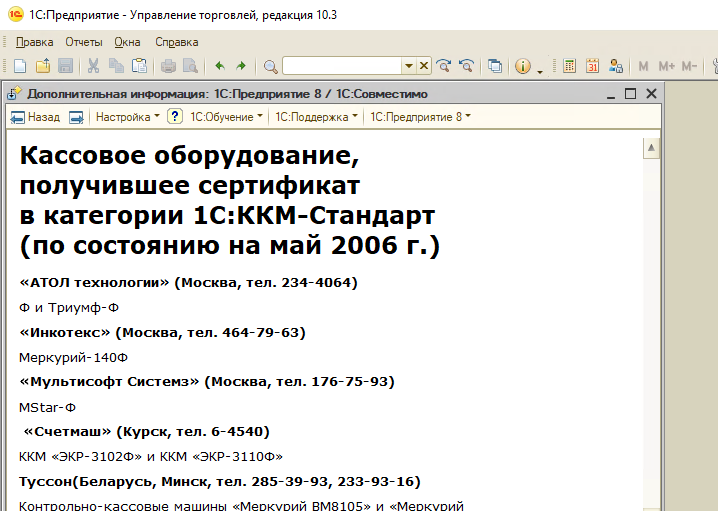
Task: Clear the search field with X
Action: (x=424, y=66)
